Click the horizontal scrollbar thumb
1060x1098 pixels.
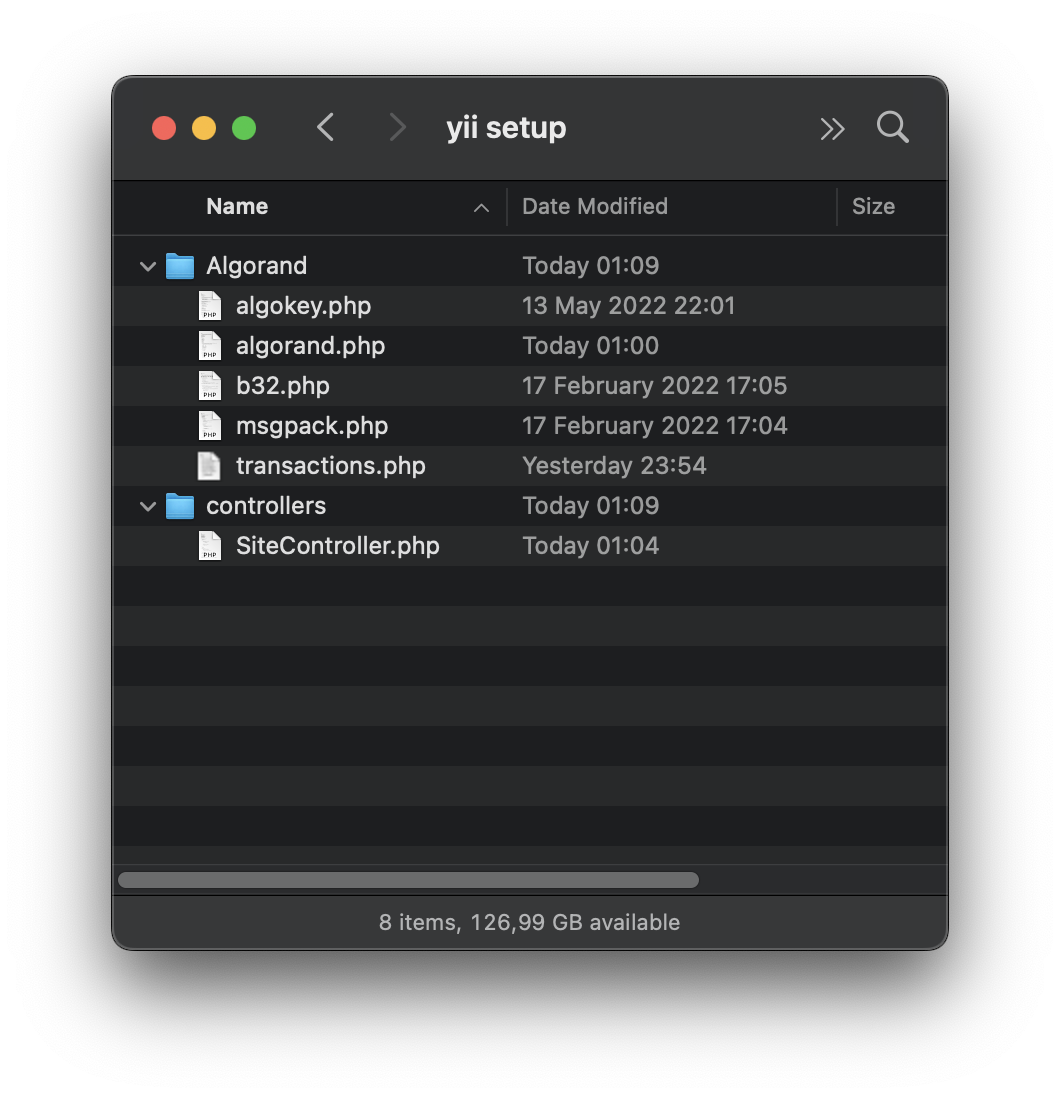[408, 880]
